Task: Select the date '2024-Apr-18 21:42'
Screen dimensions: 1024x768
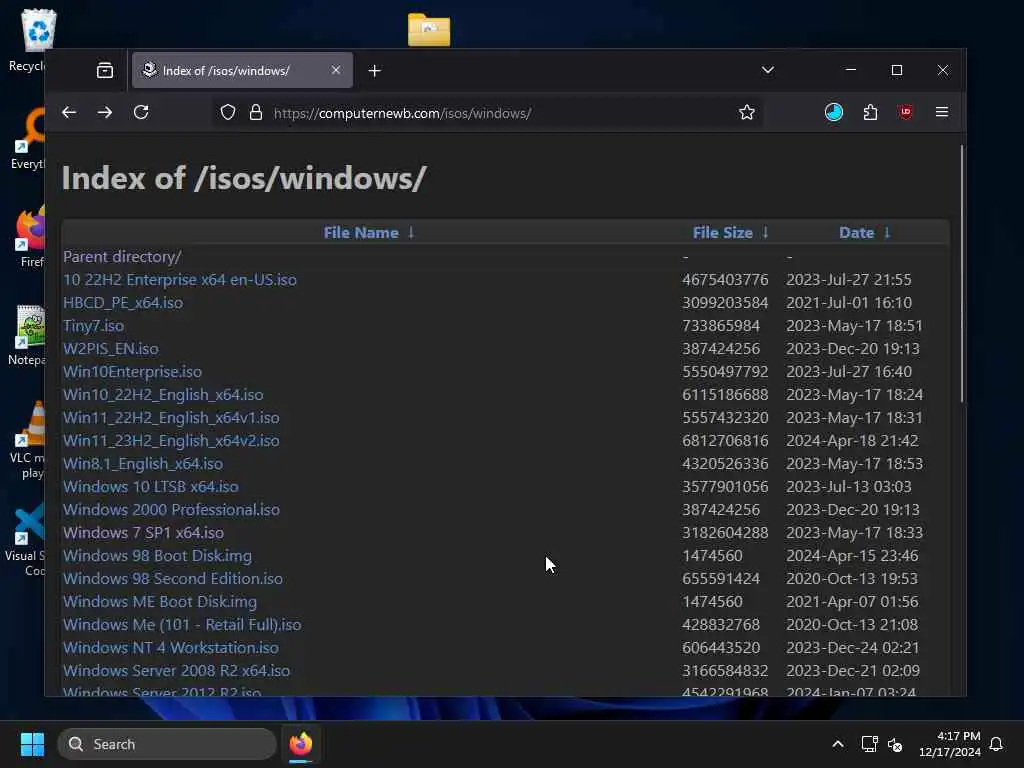Action: tap(852, 440)
